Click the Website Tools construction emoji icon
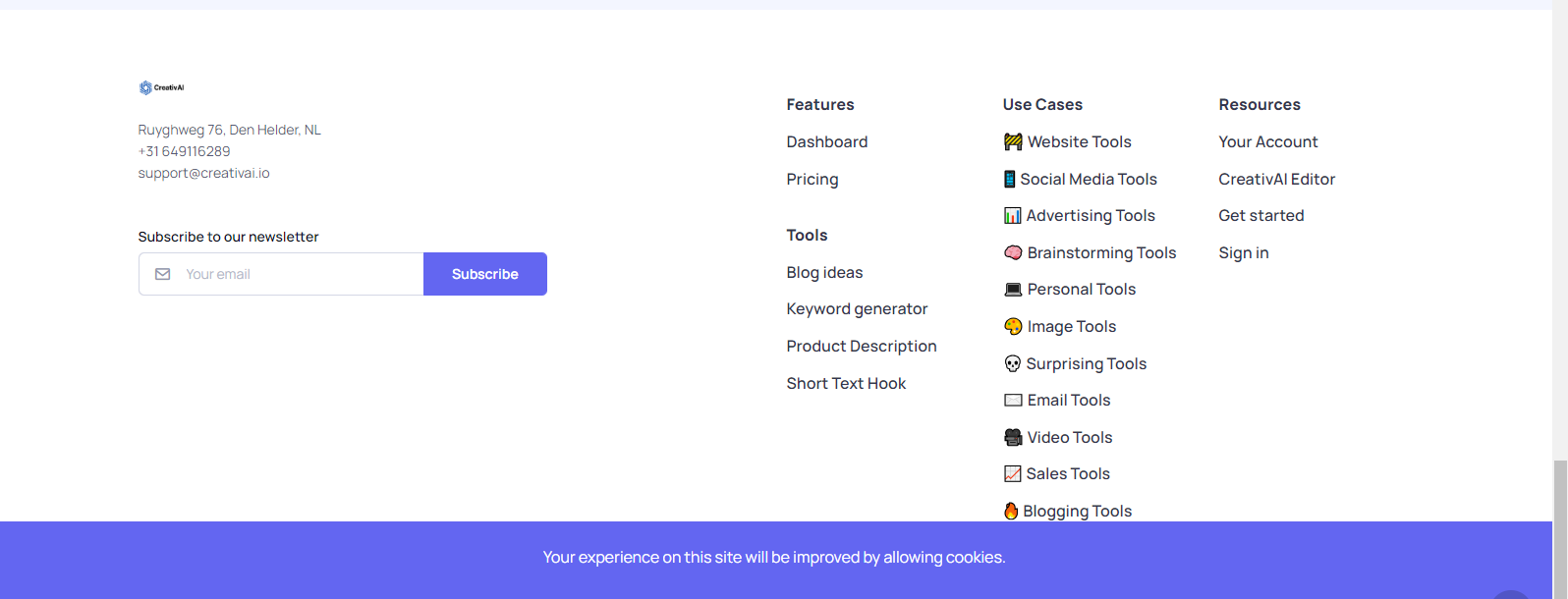Image resolution: width=1568 pixels, height=599 pixels. pos(1013,141)
